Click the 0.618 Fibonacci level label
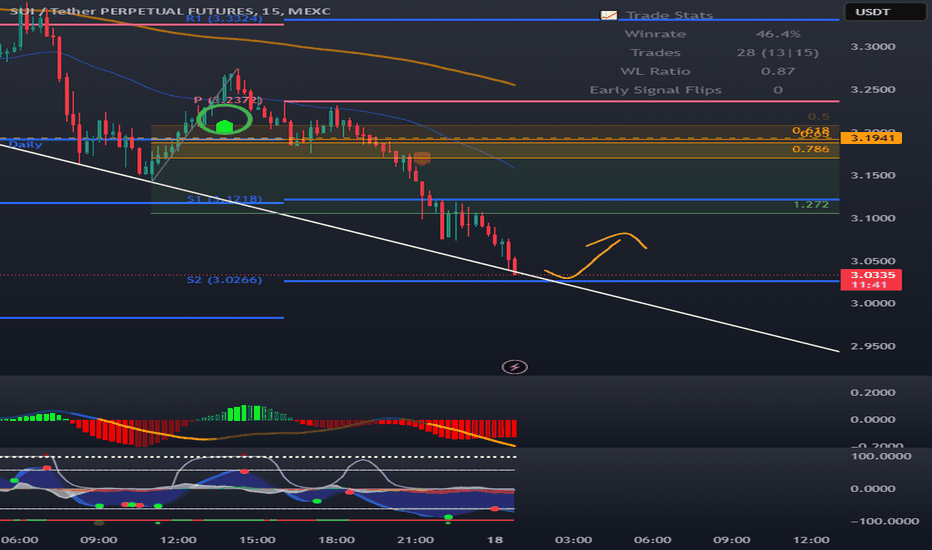This screenshot has height=550, width=932. [810, 130]
